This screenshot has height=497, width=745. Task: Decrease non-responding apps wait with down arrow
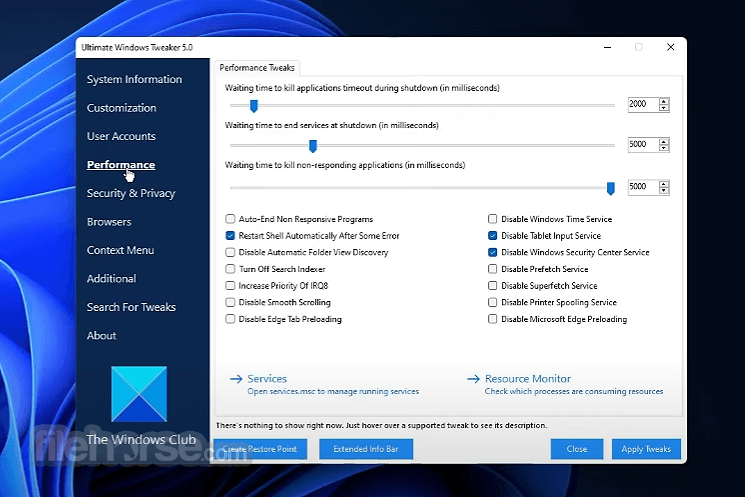pyautogui.click(x=664, y=191)
